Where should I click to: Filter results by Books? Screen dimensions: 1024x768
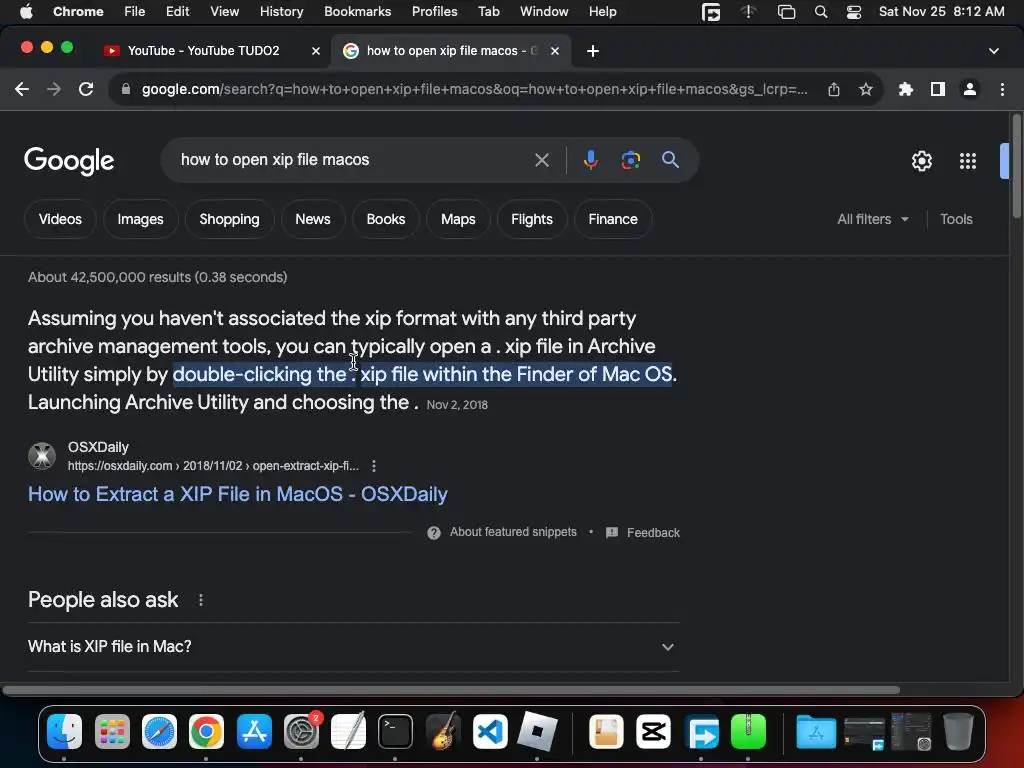386,219
